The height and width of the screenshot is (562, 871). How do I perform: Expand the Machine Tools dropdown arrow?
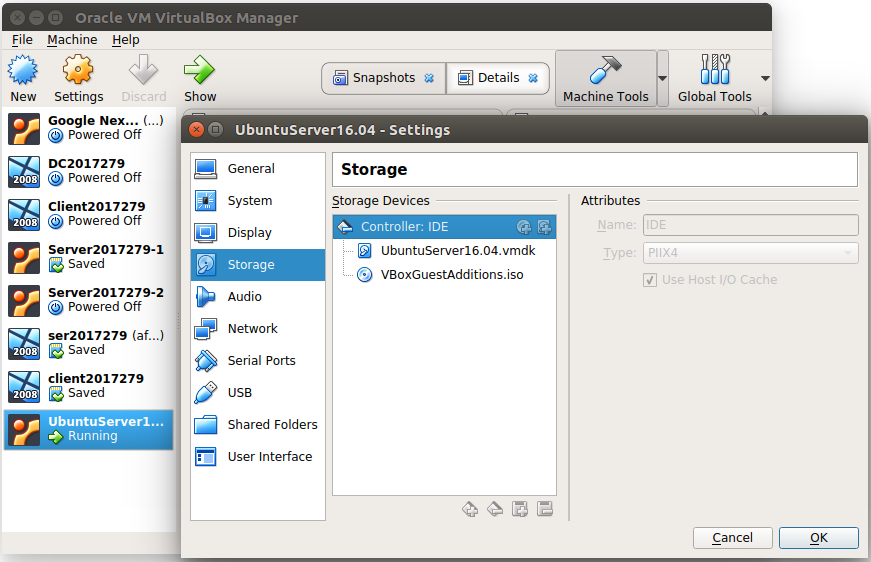point(662,78)
